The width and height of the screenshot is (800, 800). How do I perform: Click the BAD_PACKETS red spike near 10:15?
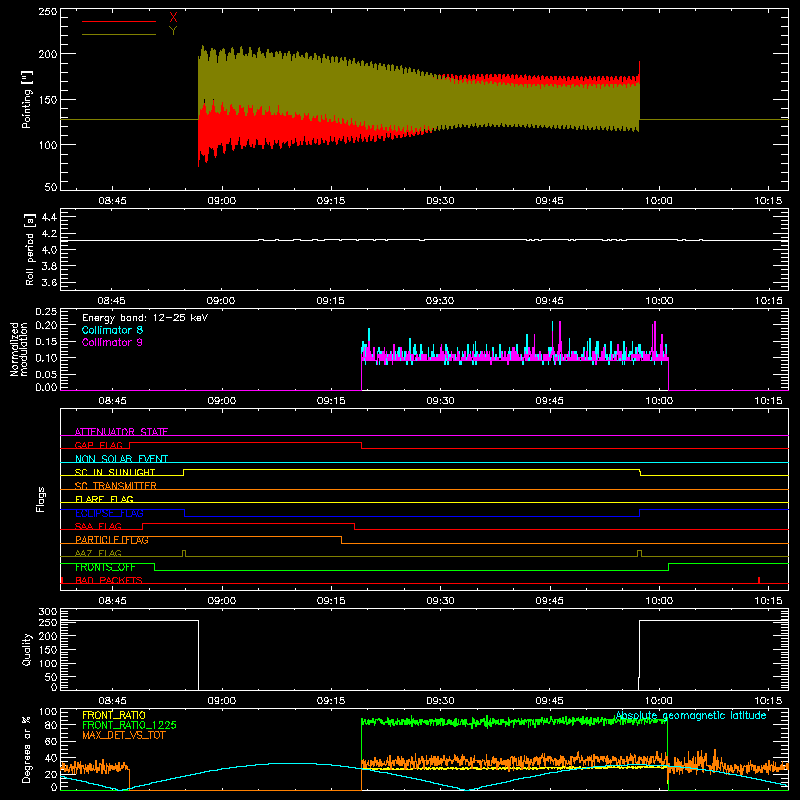coord(759,580)
